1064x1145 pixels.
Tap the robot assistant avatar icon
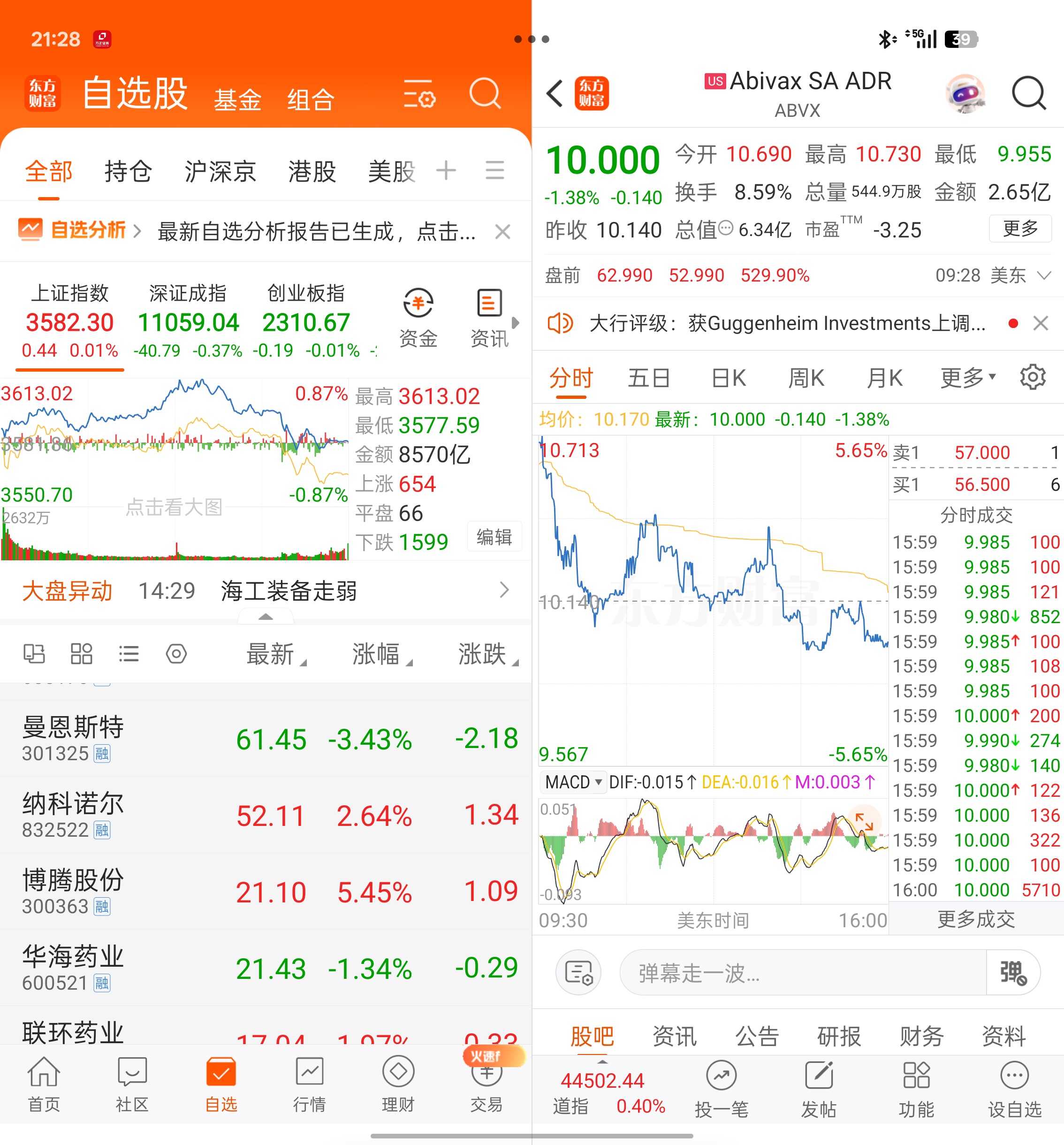pyautogui.click(x=965, y=93)
